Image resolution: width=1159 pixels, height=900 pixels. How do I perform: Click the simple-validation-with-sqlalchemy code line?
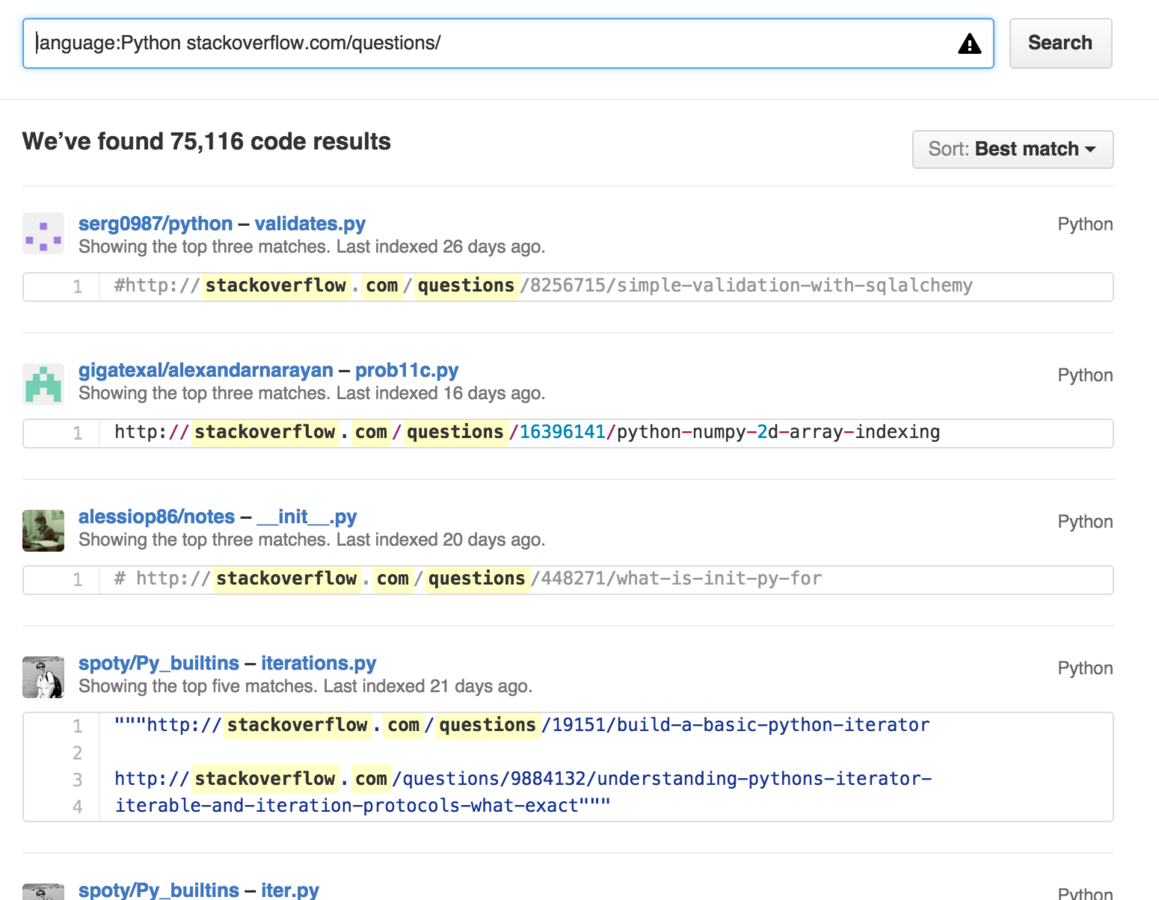543,286
